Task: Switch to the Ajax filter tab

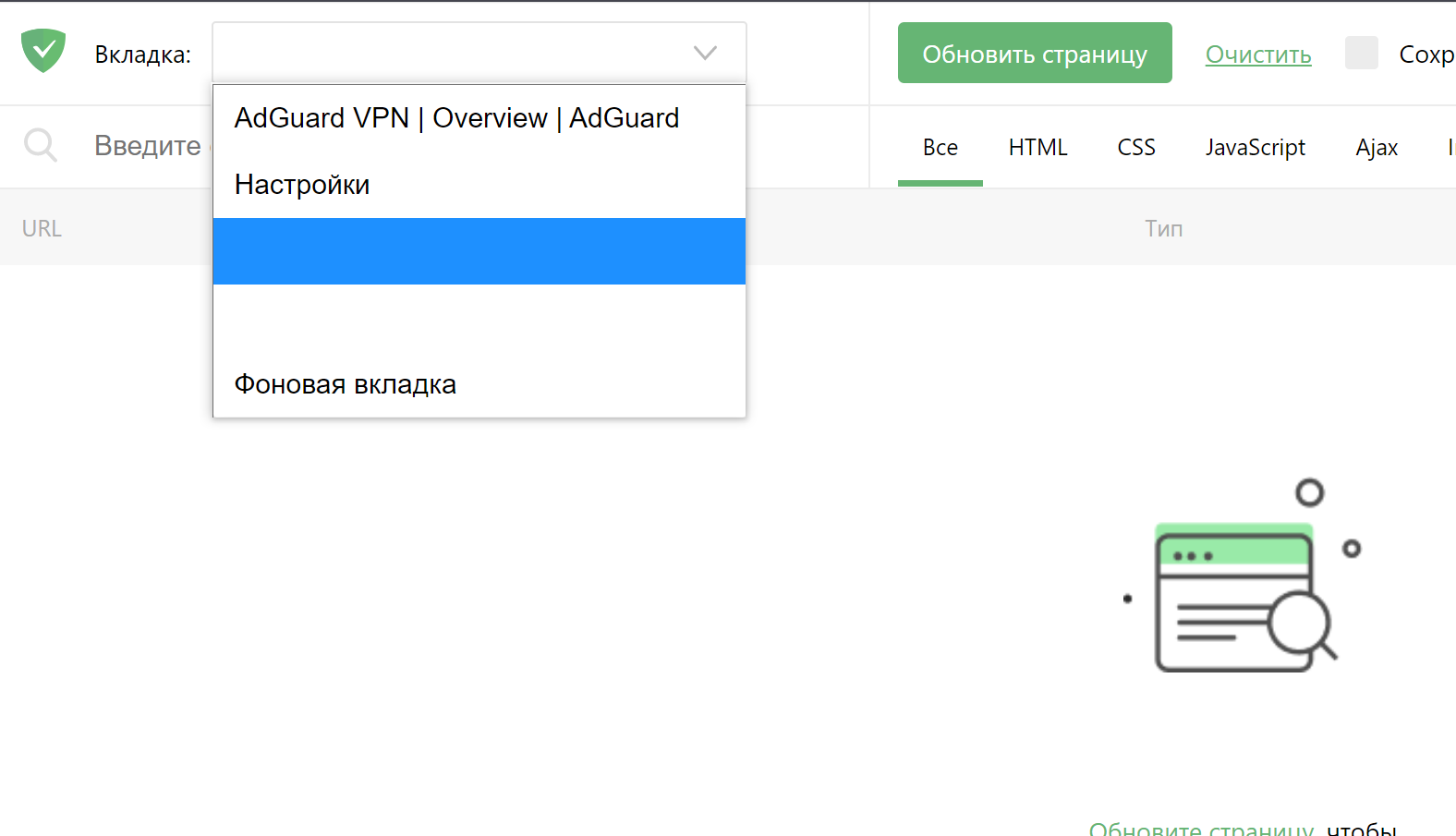Action: coord(1377,148)
